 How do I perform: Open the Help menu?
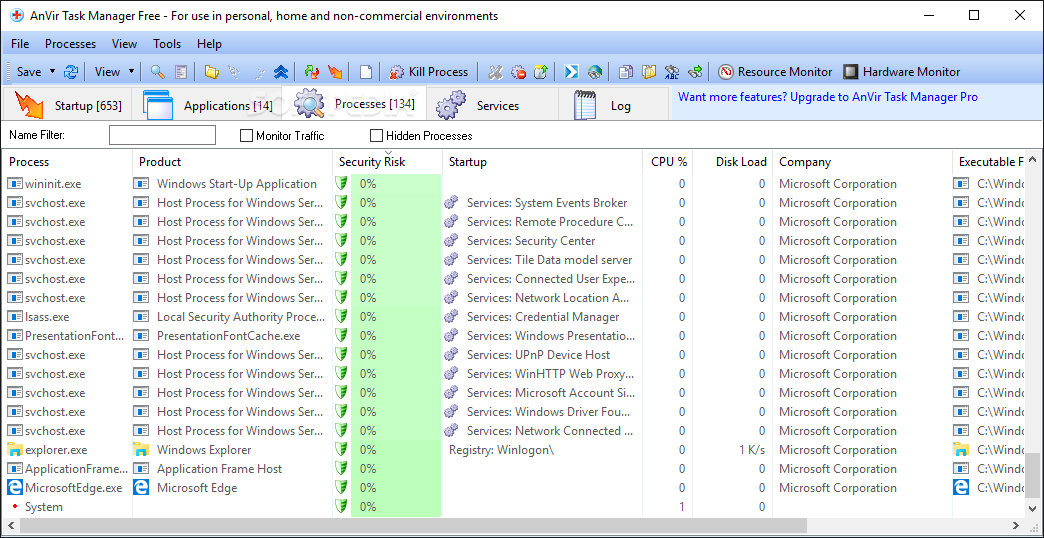pos(209,44)
